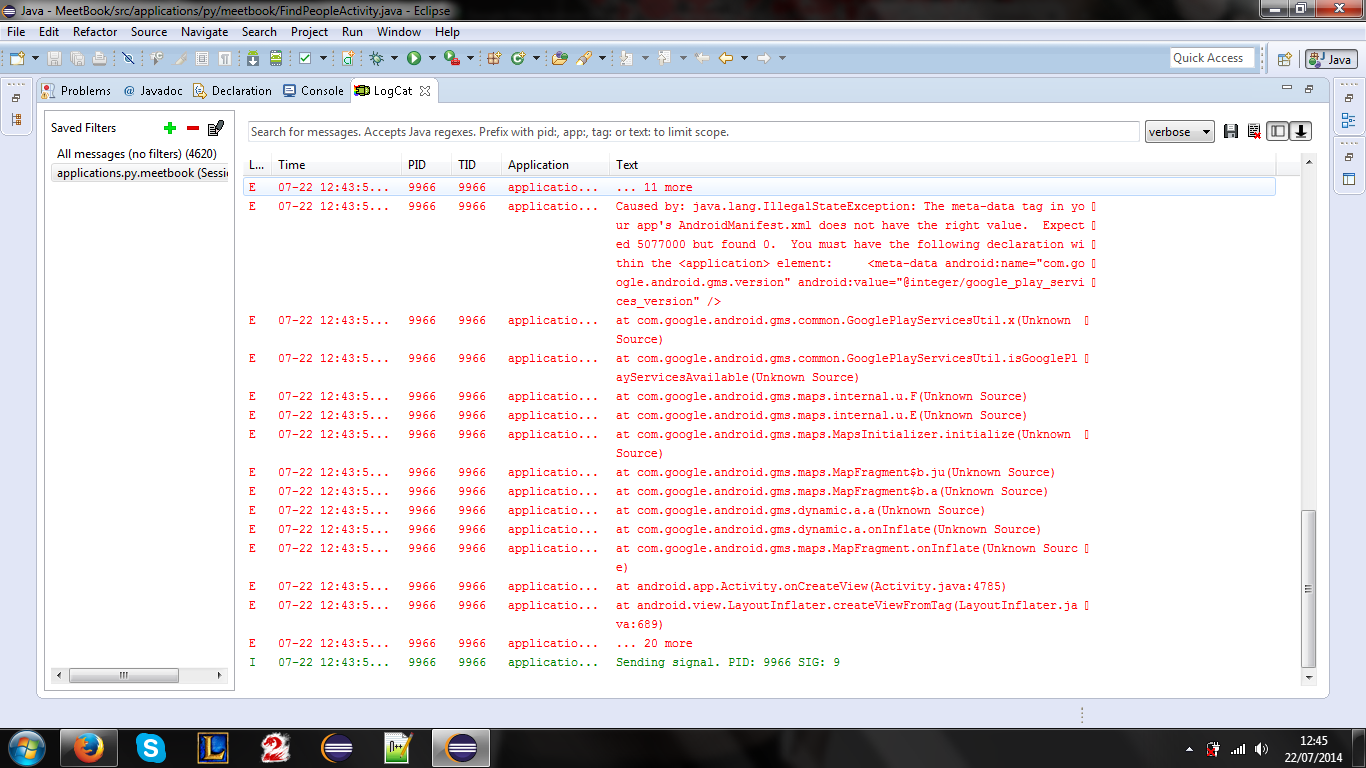Open the Refactor menu
This screenshot has width=1366, height=768.
95,32
